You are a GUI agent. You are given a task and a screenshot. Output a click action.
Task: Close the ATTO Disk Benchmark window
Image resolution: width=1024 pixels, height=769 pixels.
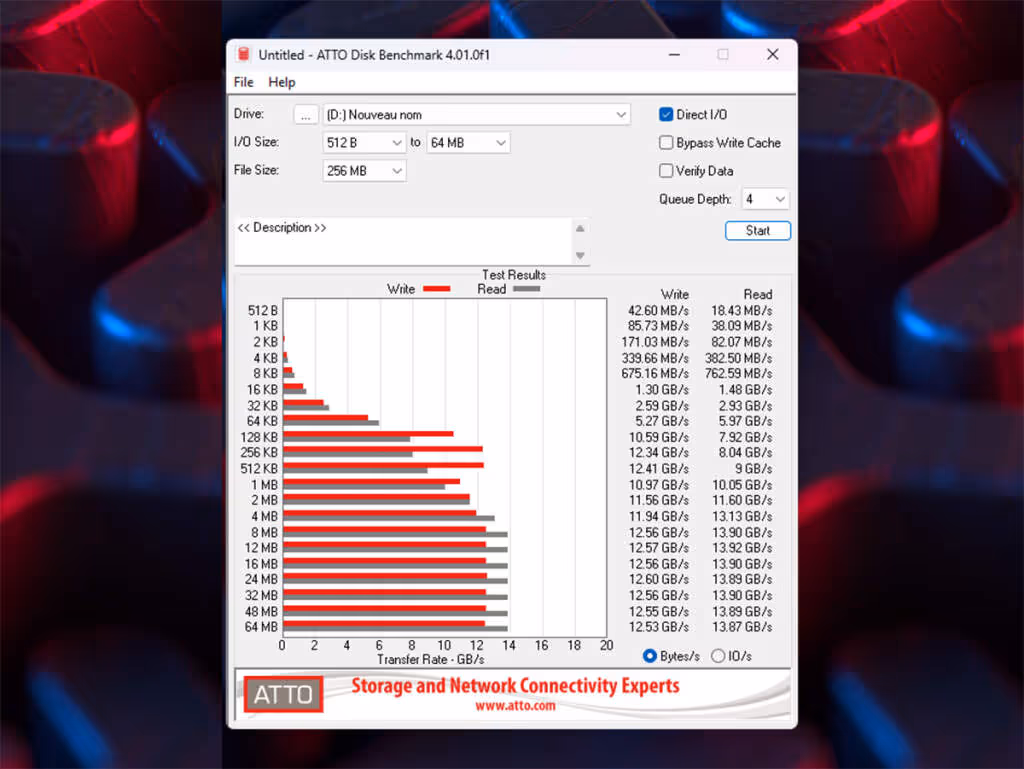(x=773, y=54)
